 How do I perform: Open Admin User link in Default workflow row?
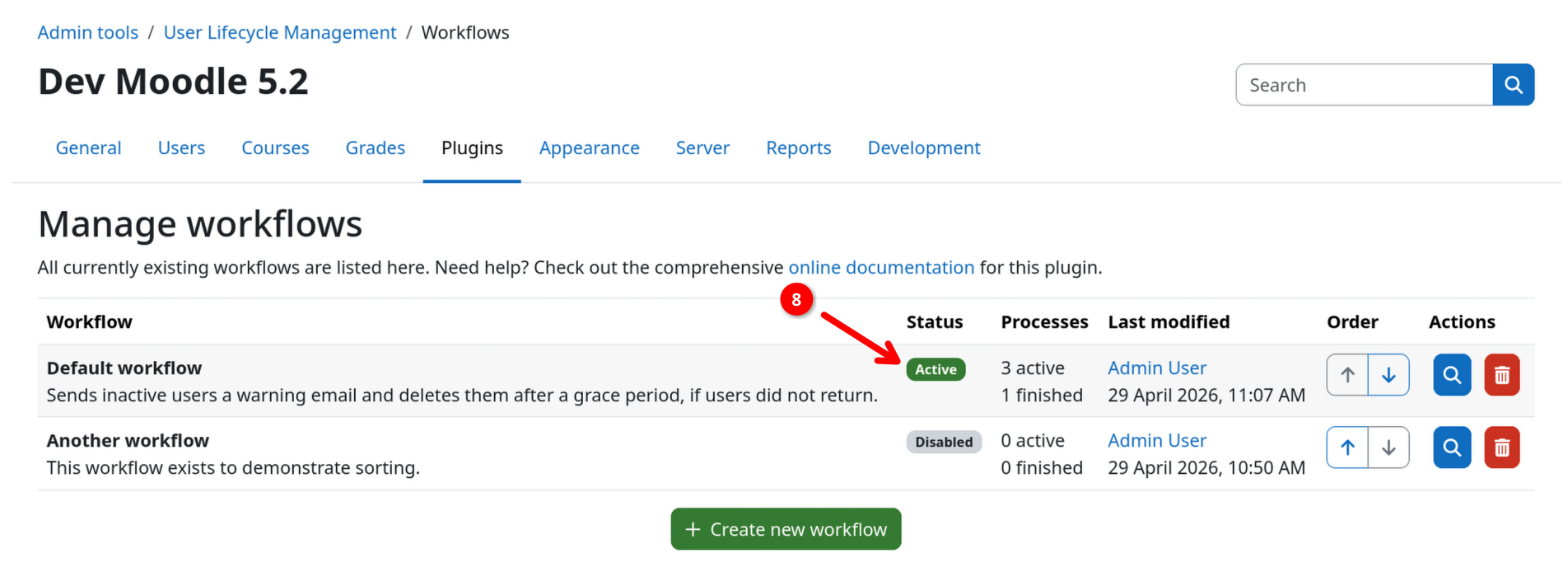click(x=1157, y=368)
